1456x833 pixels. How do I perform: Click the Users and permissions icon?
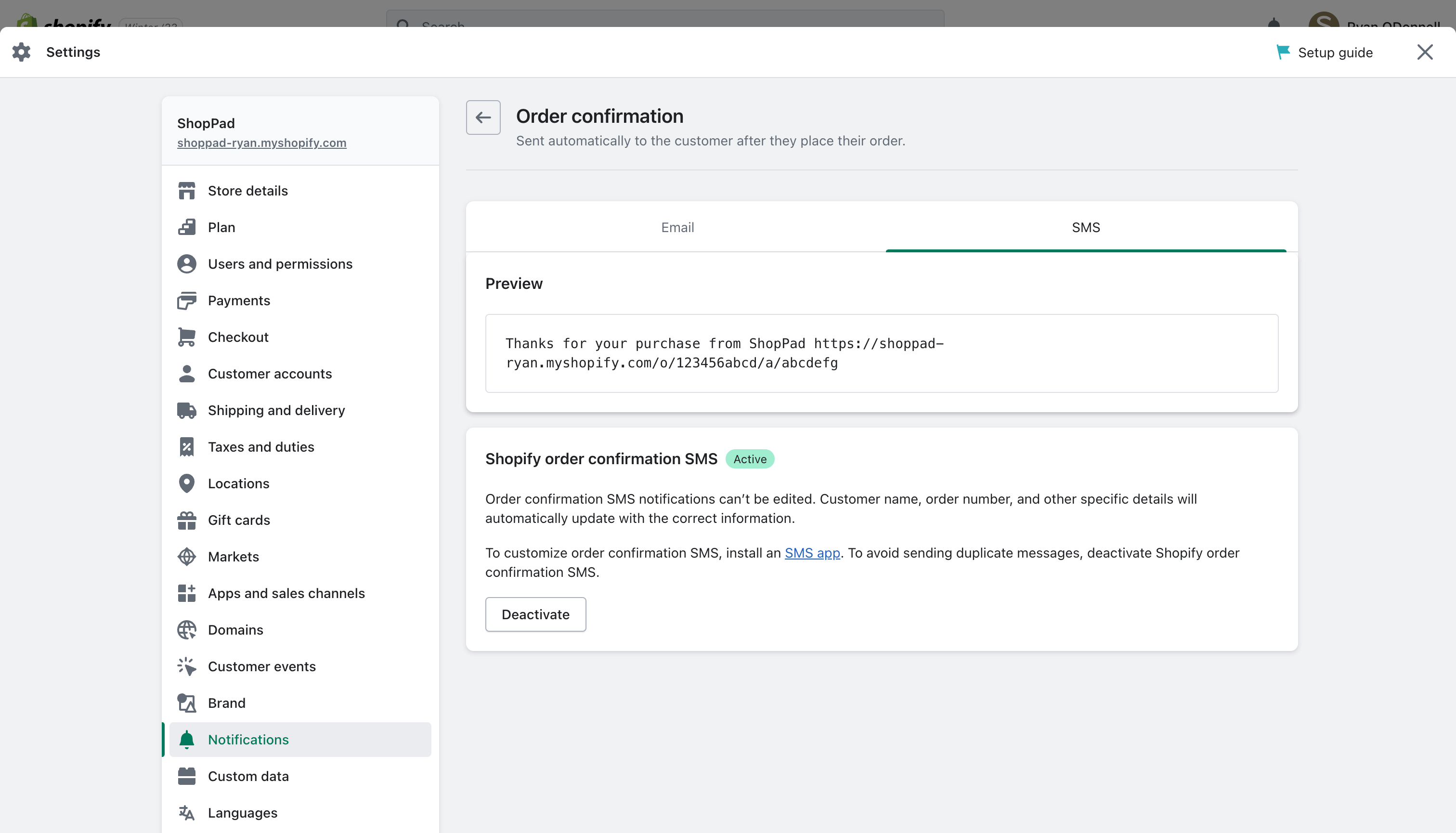[x=187, y=263]
